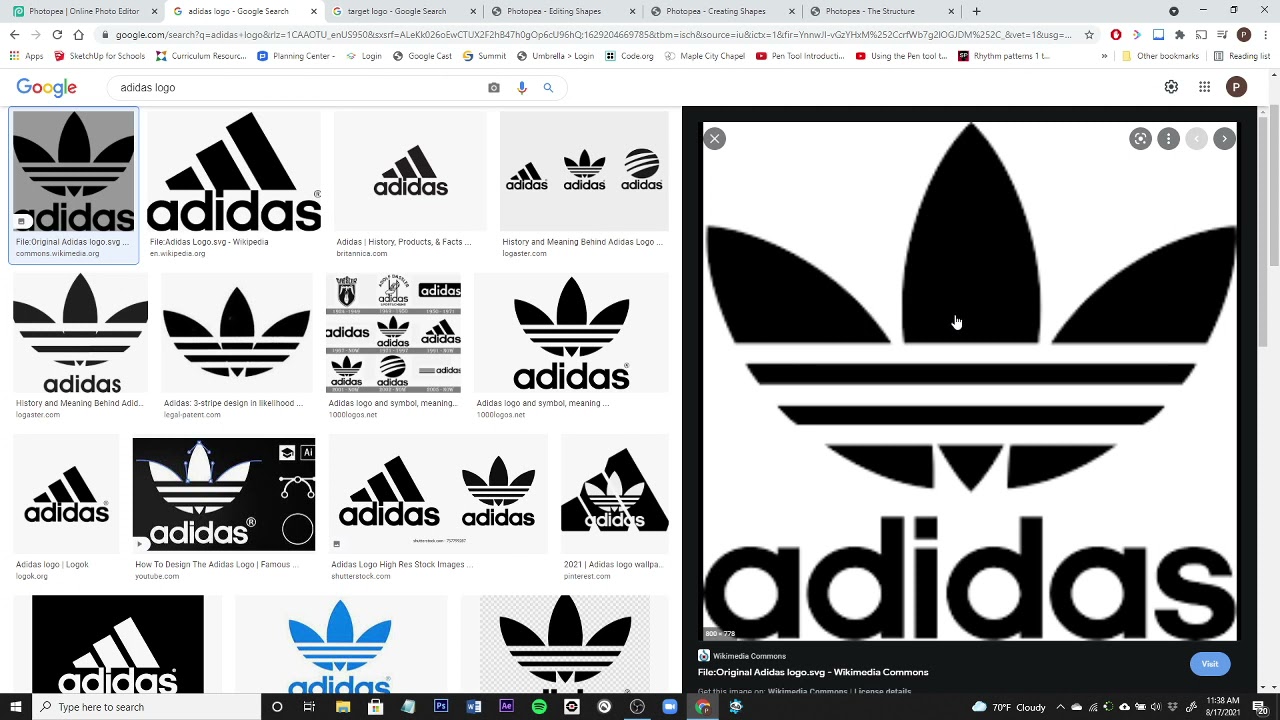Reload the page with the refresh icon
Image resolution: width=1280 pixels, height=720 pixels.
tap(57, 35)
